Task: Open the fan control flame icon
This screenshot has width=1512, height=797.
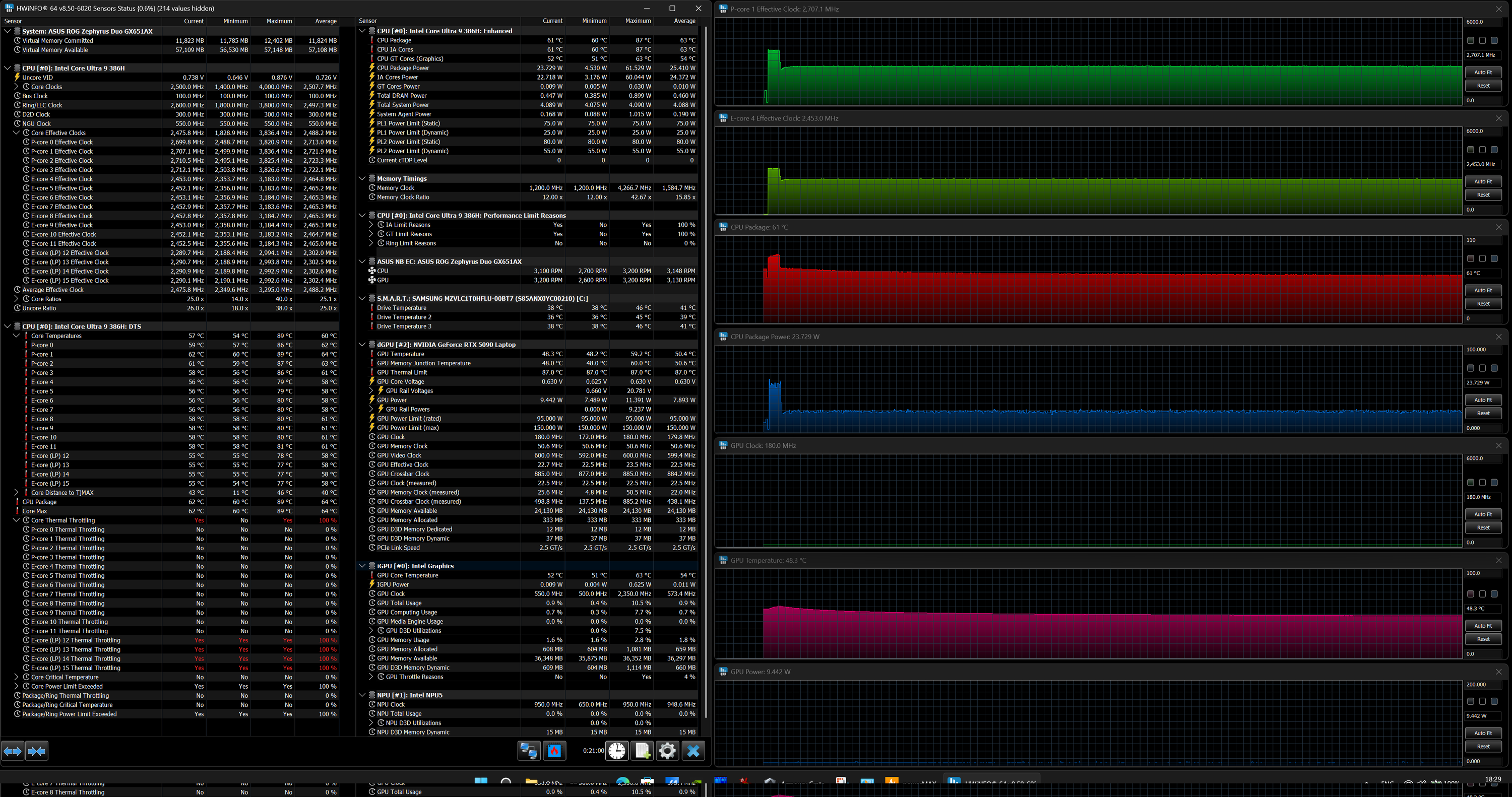Action: [555, 751]
